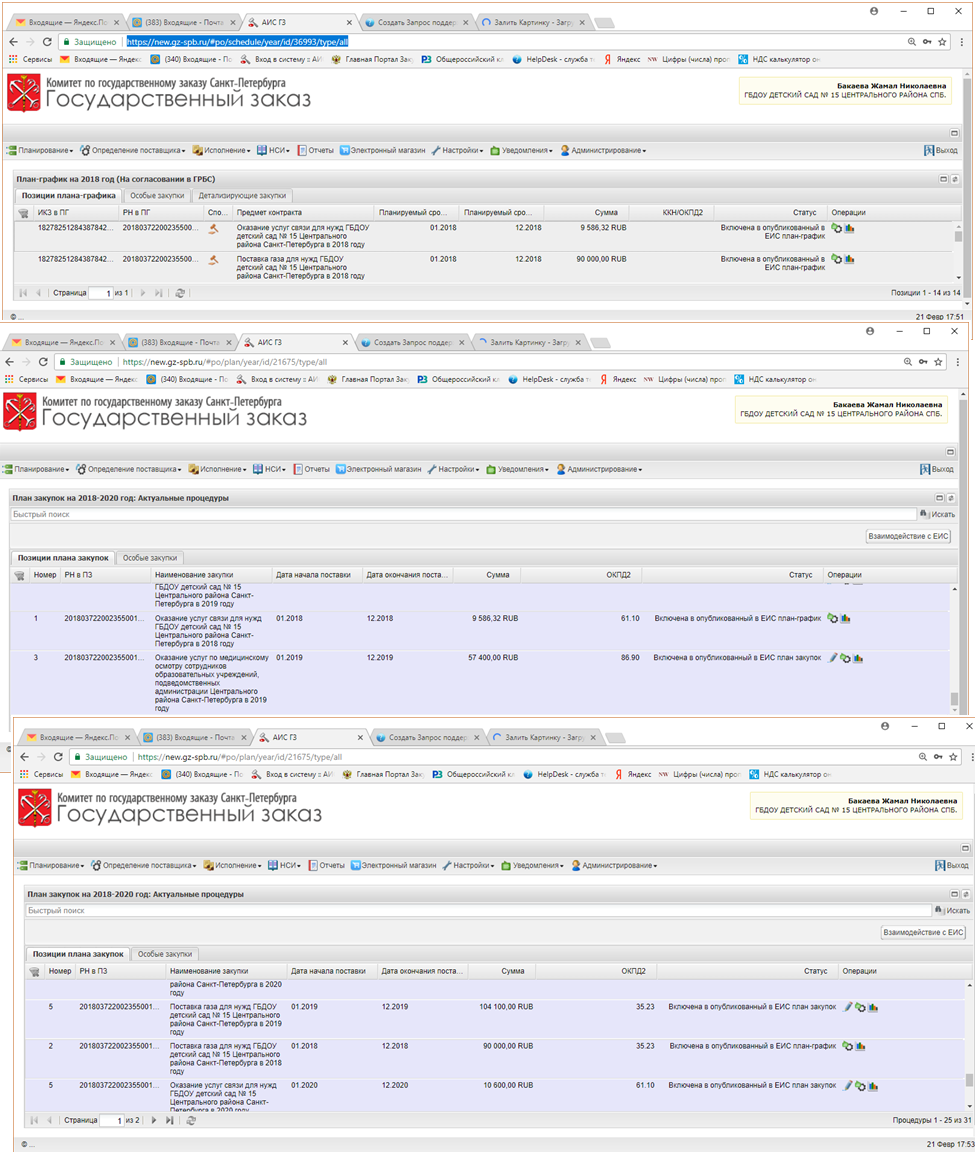Click gear operation icon in top window's 90 000,00 row
Viewport: 975px width, 1152px height.
(837, 259)
